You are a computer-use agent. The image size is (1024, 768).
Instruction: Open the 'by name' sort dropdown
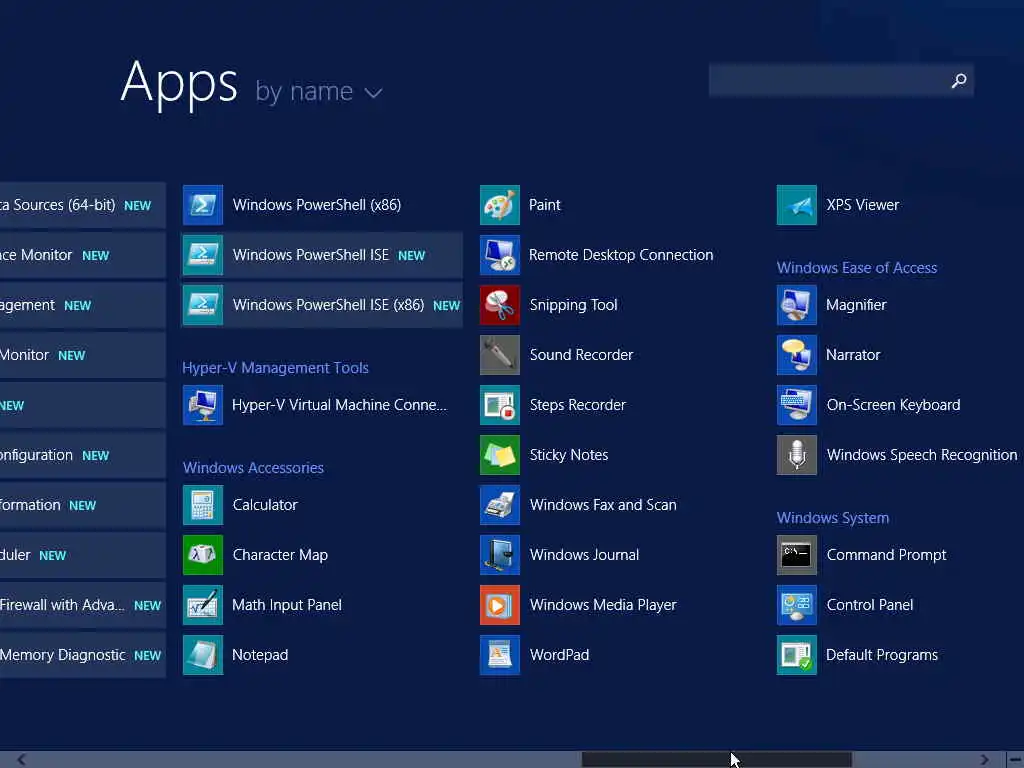pos(318,91)
